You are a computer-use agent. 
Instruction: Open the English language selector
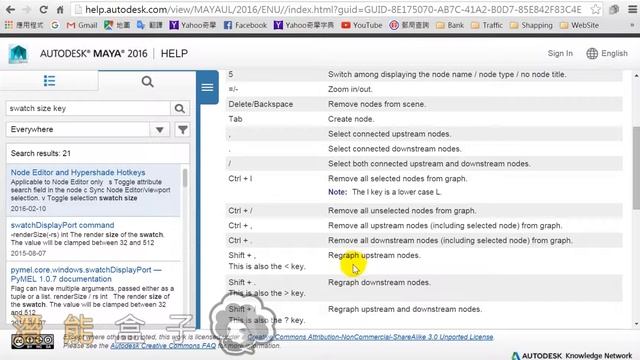click(x=607, y=53)
